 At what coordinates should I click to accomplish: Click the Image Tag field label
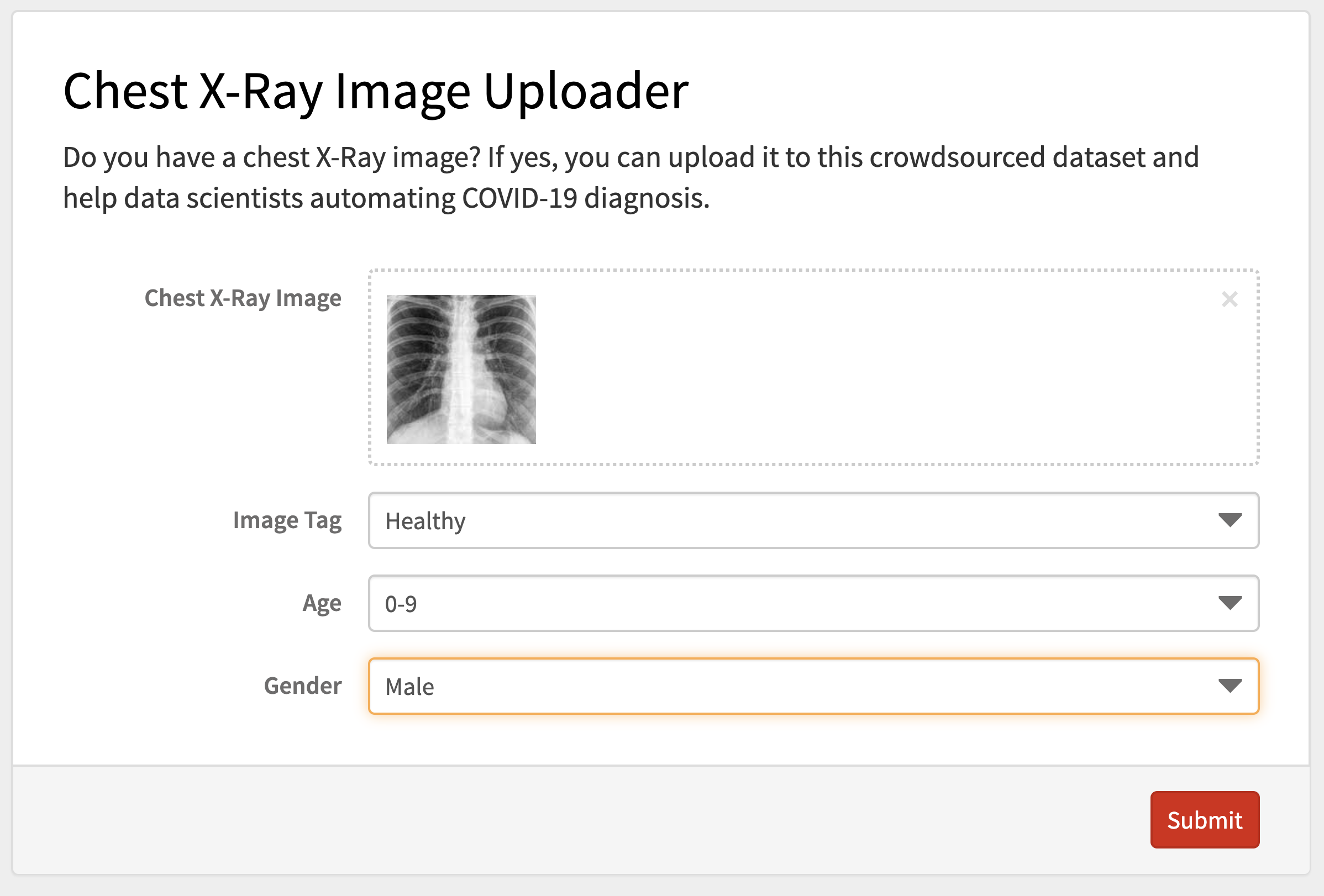point(287,520)
